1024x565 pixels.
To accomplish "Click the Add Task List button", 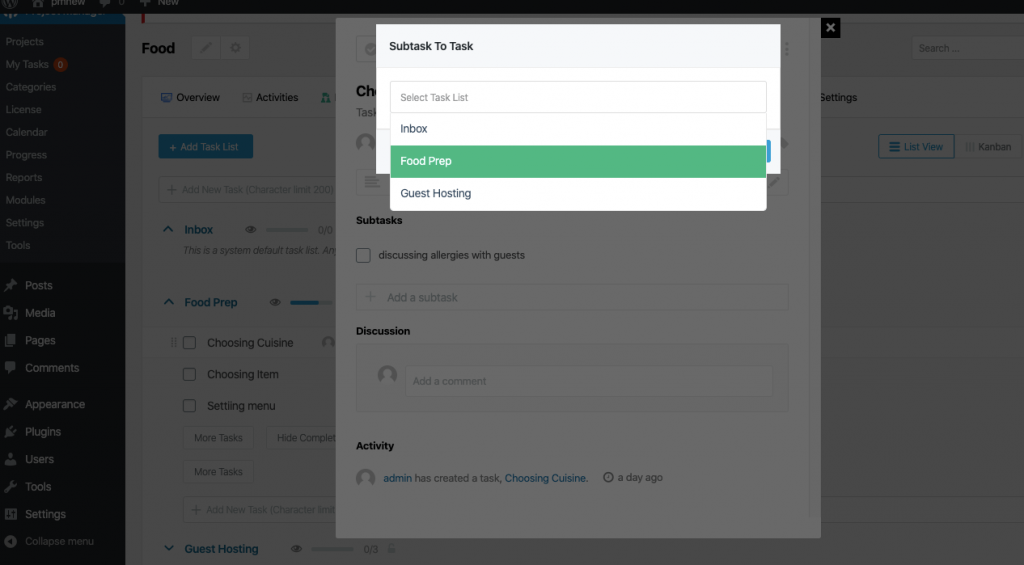I will [x=205, y=147].
